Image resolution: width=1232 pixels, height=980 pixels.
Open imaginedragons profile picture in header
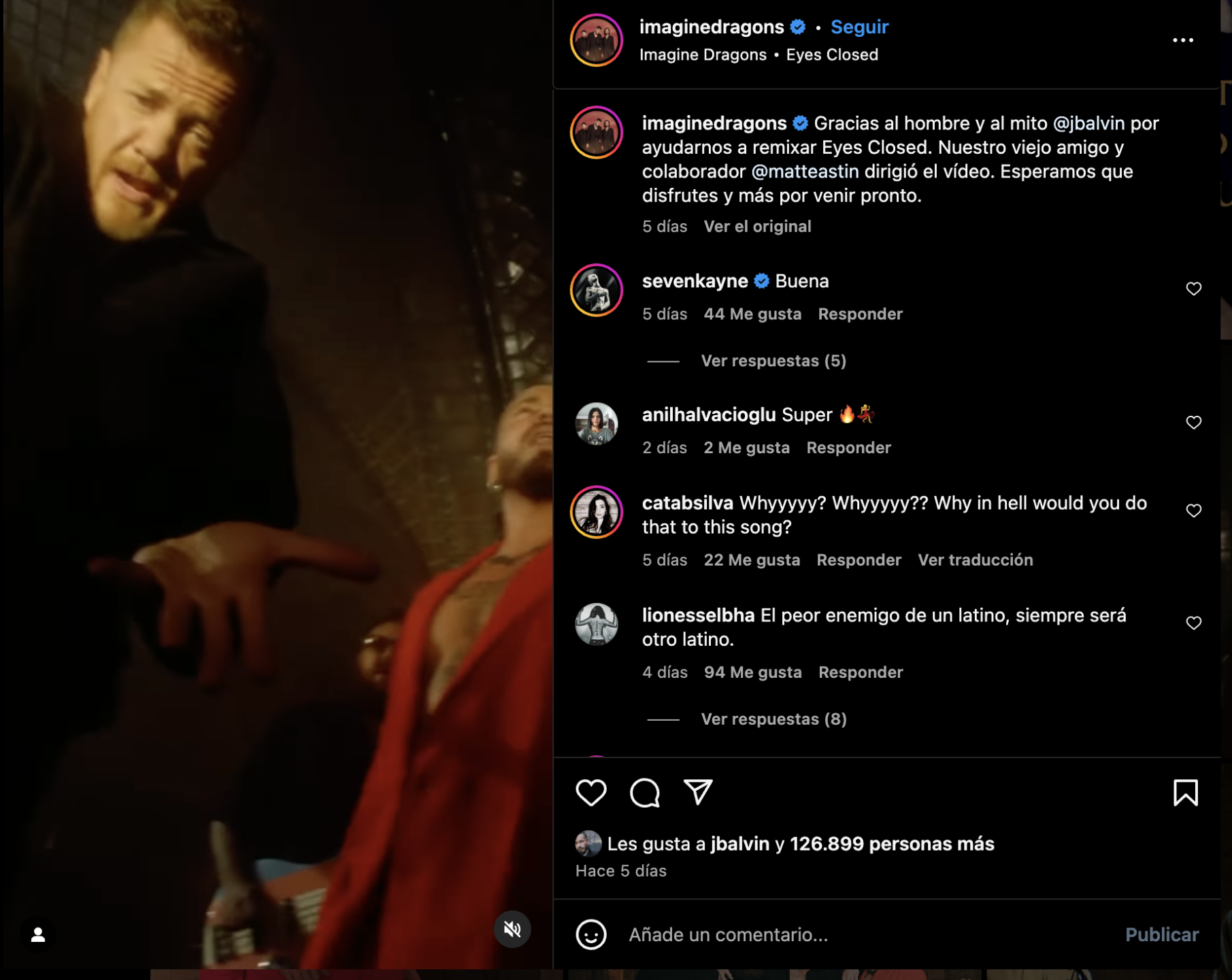[x=596, y=40]
